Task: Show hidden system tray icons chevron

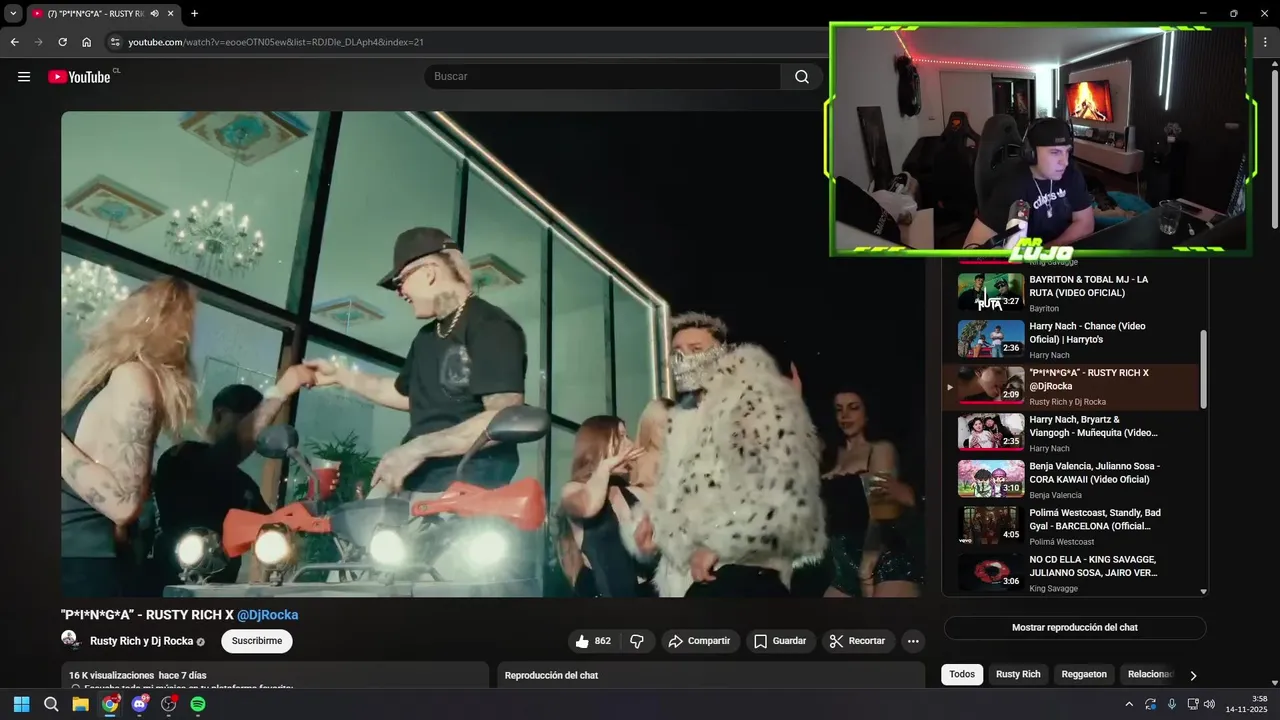Action: [x=1129, y=704]
